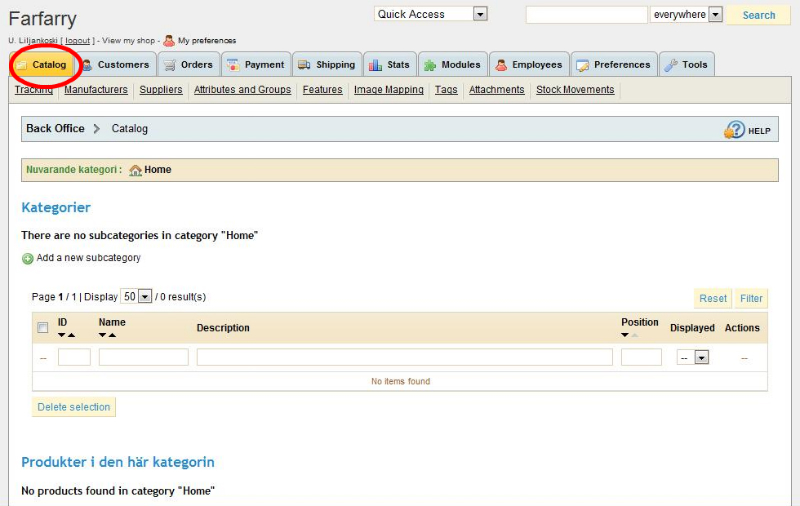Click the Farfarry shop title

[x=43, y=19]
